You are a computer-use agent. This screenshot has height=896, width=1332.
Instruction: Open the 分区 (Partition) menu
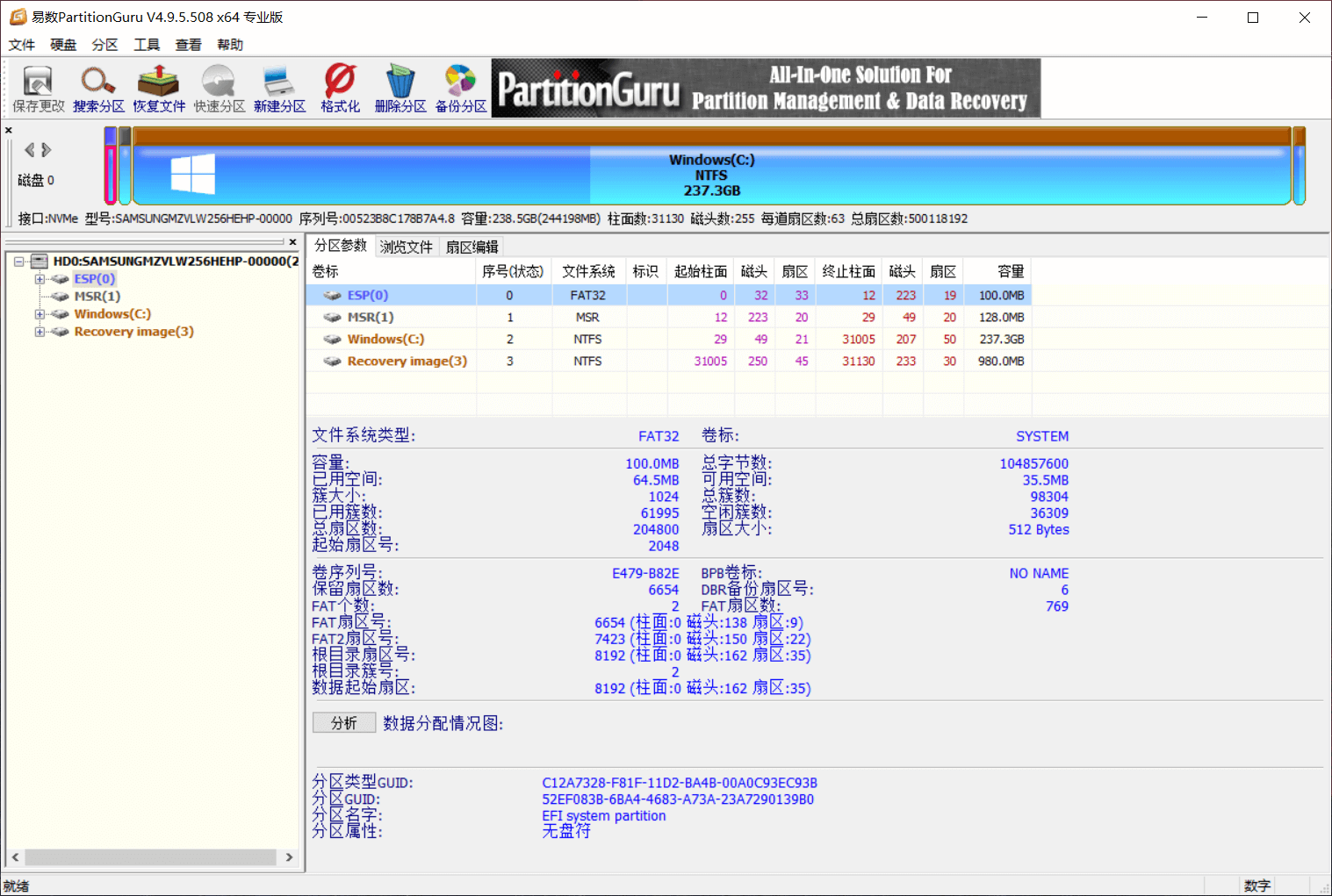tap(104, 45)
